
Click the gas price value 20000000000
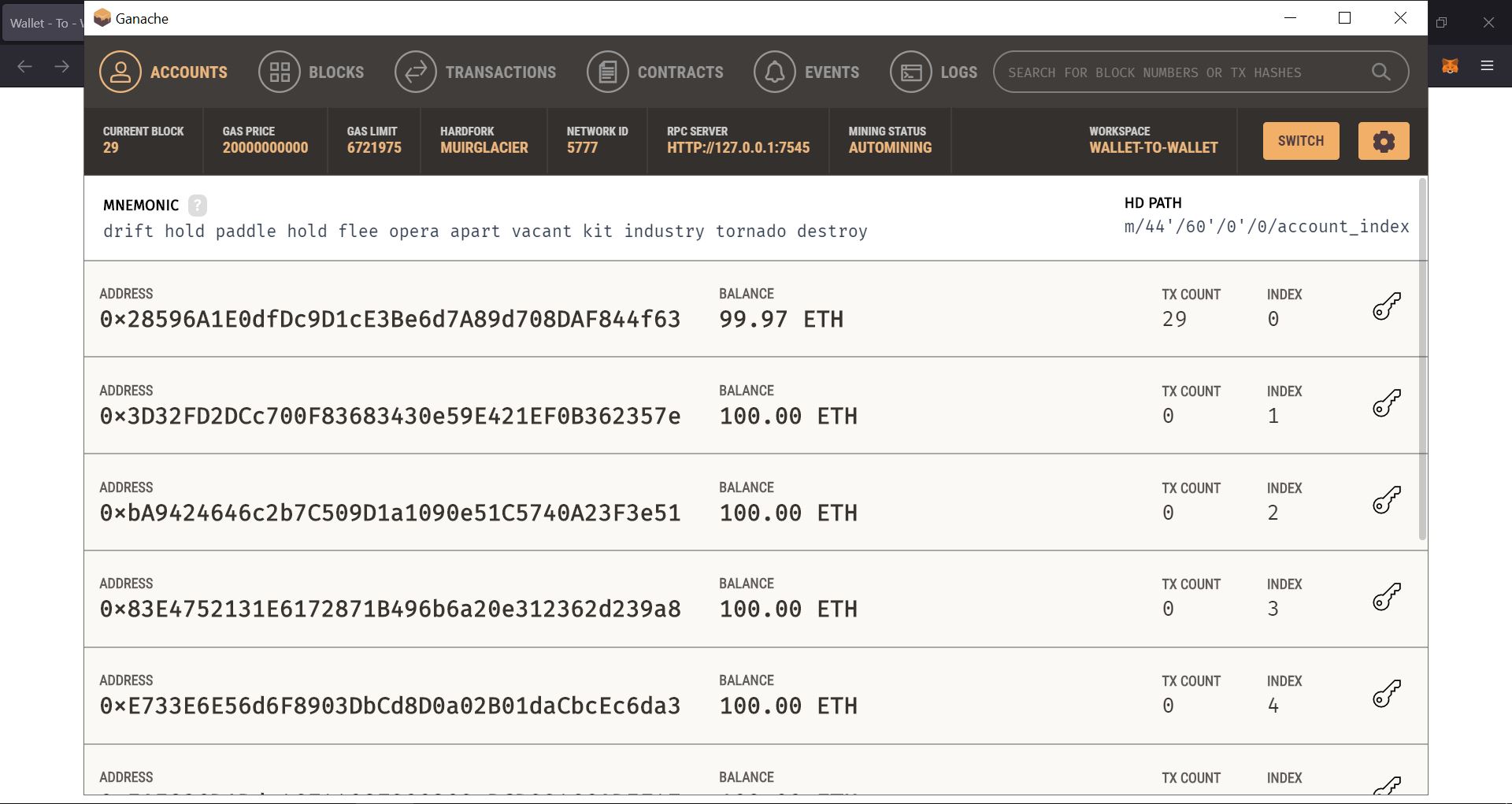pyautogui.click(x=265, y=147)
